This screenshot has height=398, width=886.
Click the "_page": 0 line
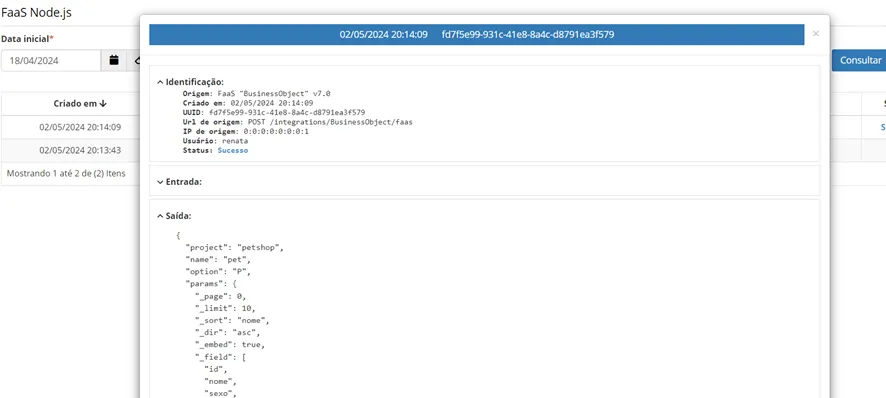221,296
